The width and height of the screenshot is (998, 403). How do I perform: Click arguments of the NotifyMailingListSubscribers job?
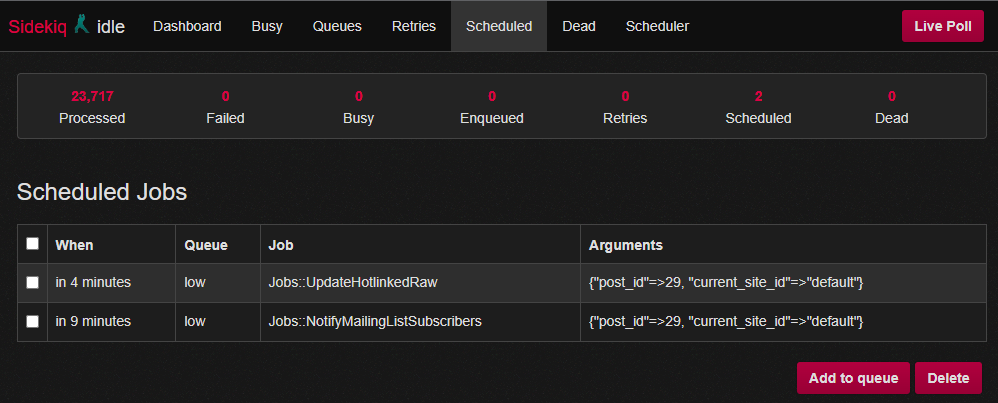[726, 322]
